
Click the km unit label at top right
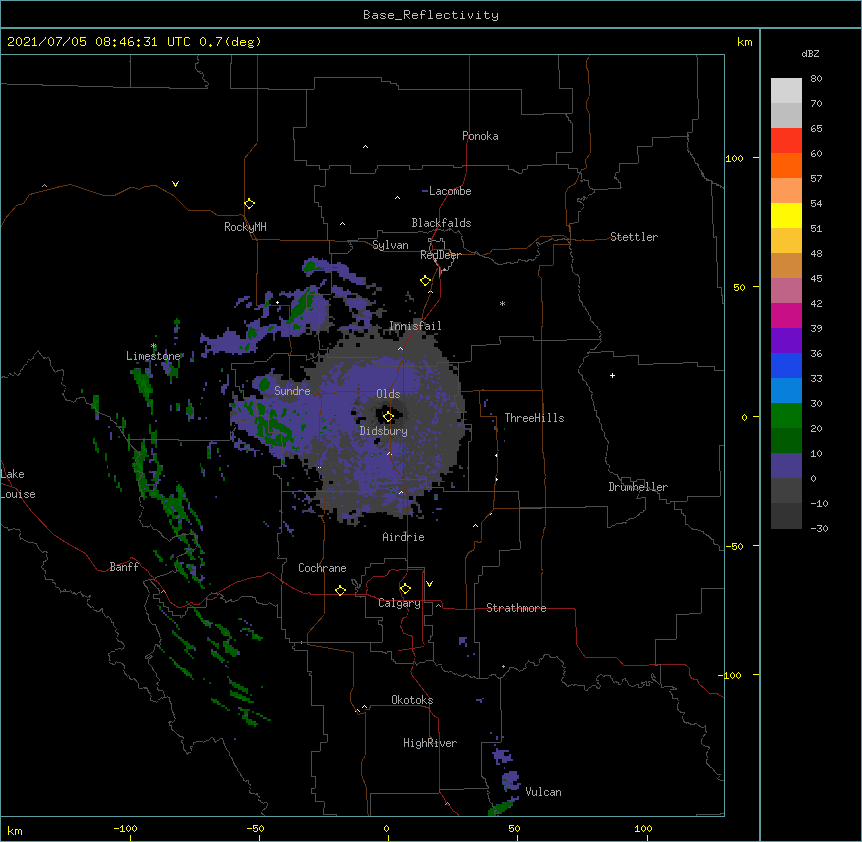[x=744, y=42]
